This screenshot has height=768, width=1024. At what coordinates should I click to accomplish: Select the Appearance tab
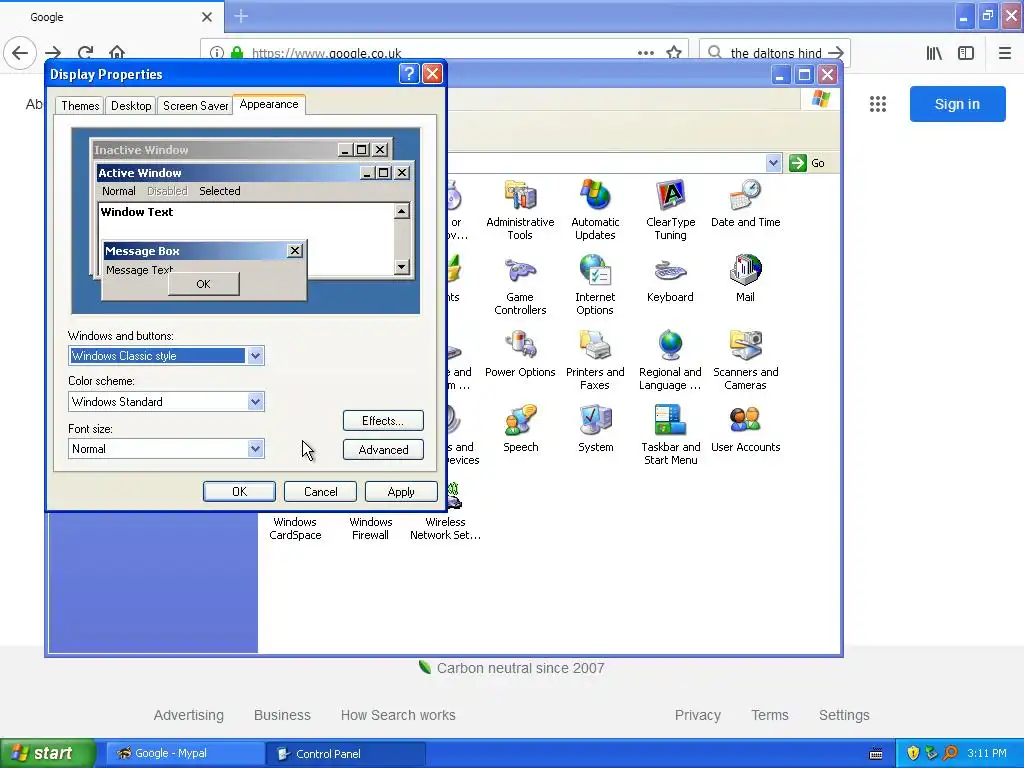(268, 104)
